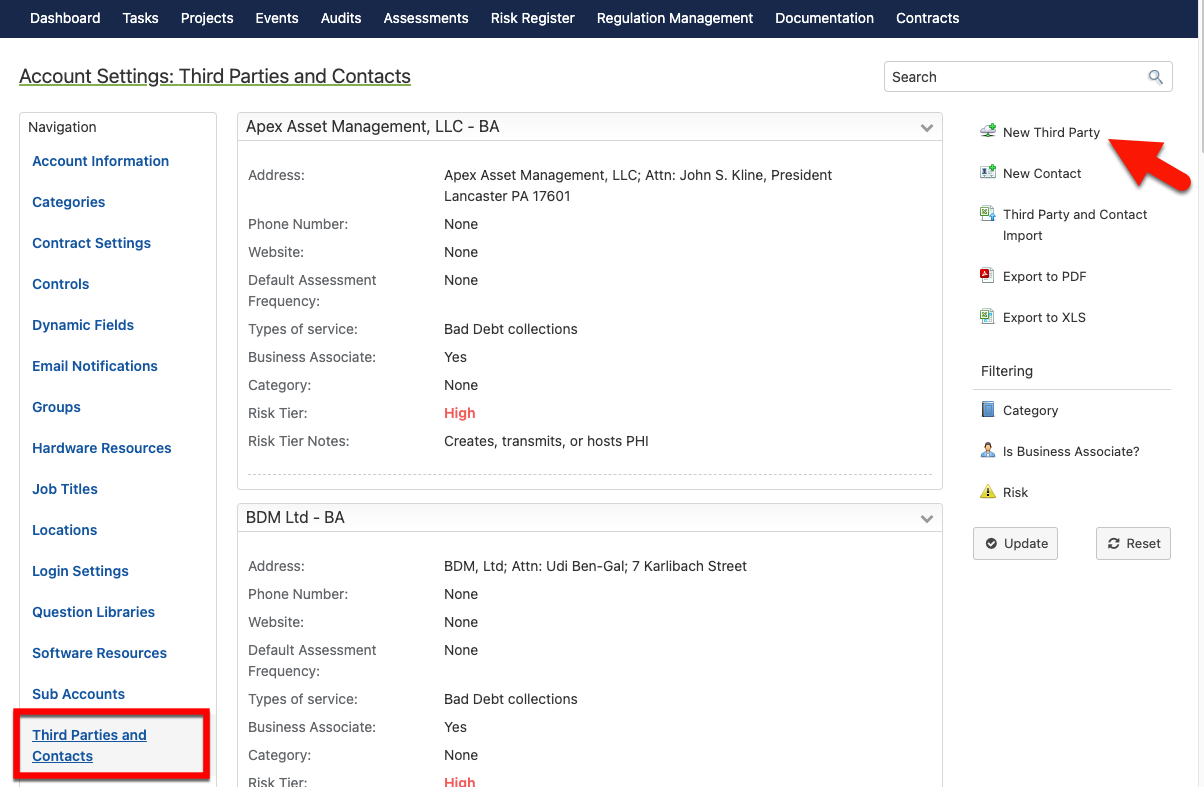Screen dimensions: 1204x787
Task: Open Third Parties and Contacts sidebar link
Action: coord(89,745)
